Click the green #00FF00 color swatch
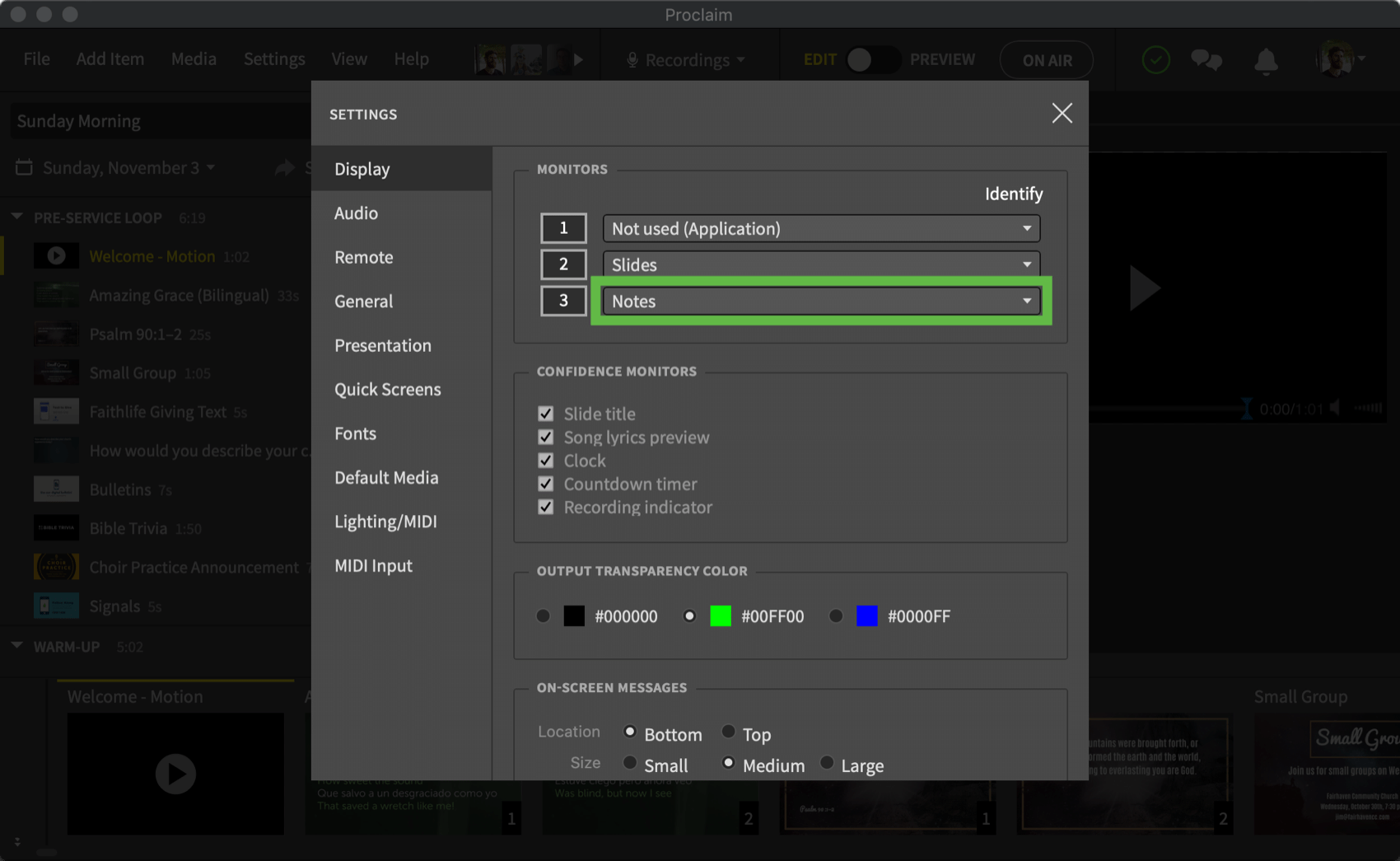Viewport: 1400px width, 861px height. (x=721, y=615)
